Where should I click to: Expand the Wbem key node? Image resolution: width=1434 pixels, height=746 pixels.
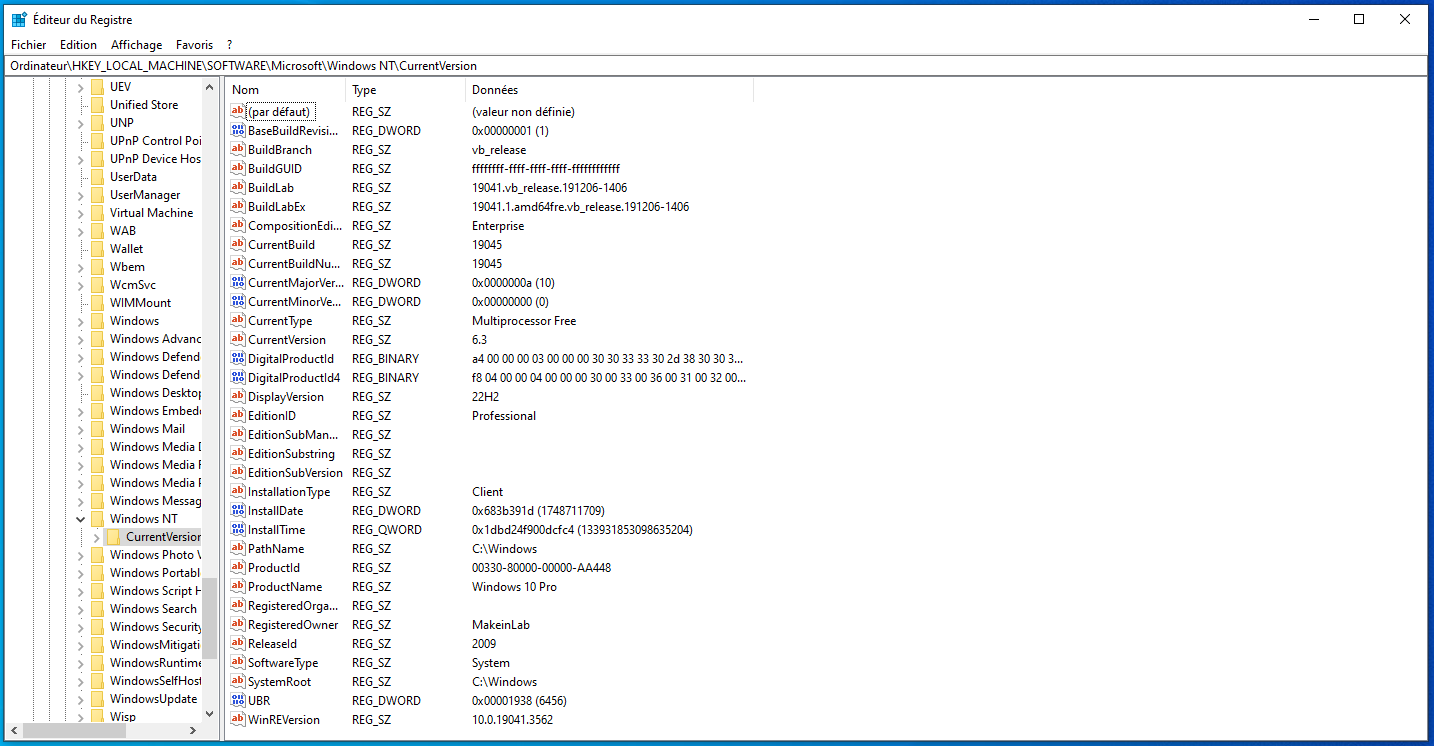(80, 267)
